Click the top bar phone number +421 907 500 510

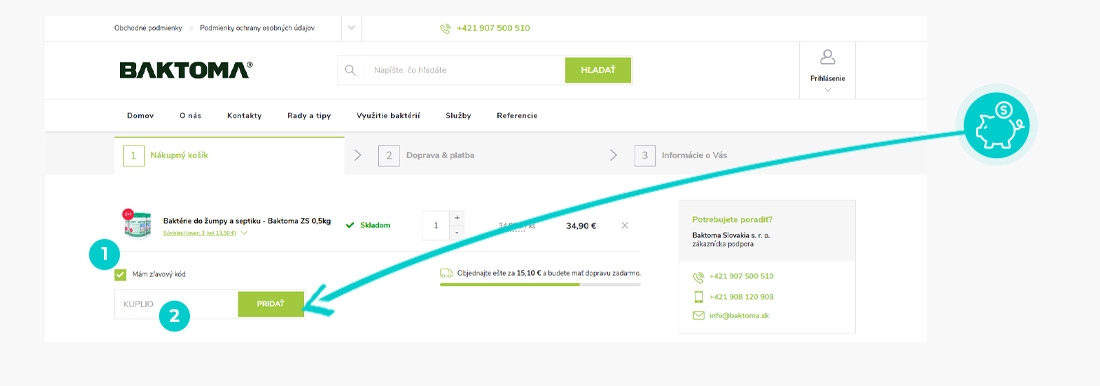coord(493,29)
